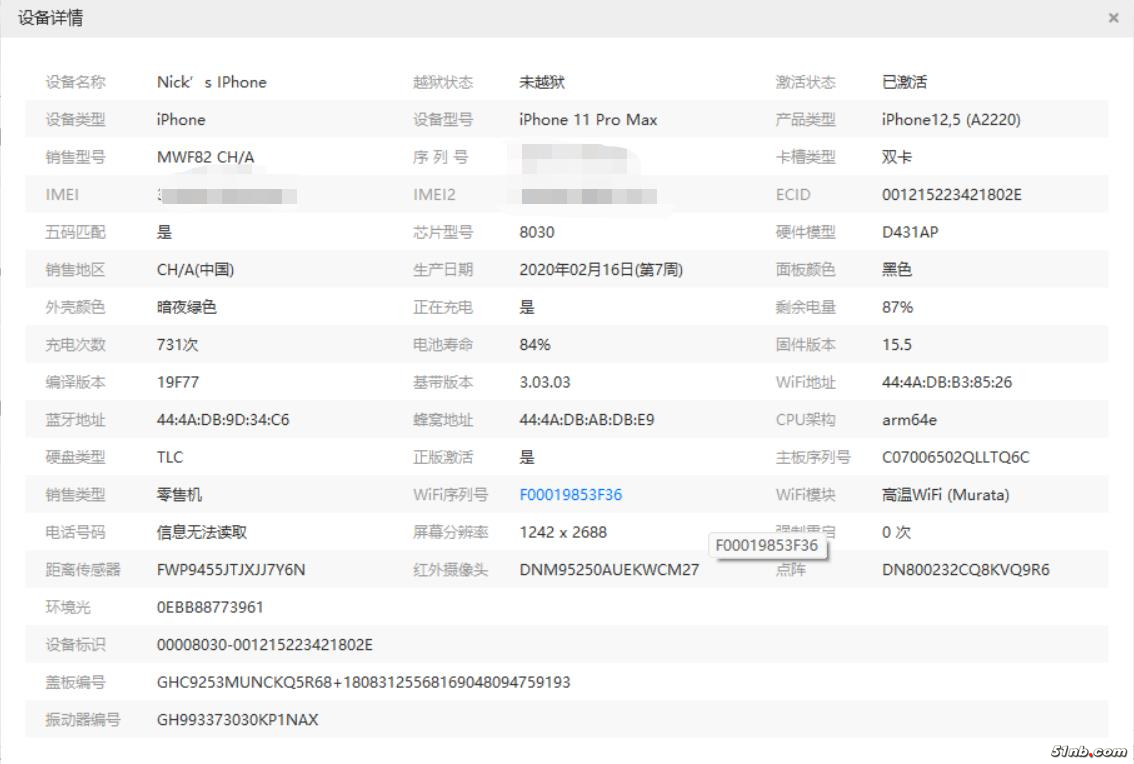Click the F00019853F36 tooltip popup

[766, 546]
